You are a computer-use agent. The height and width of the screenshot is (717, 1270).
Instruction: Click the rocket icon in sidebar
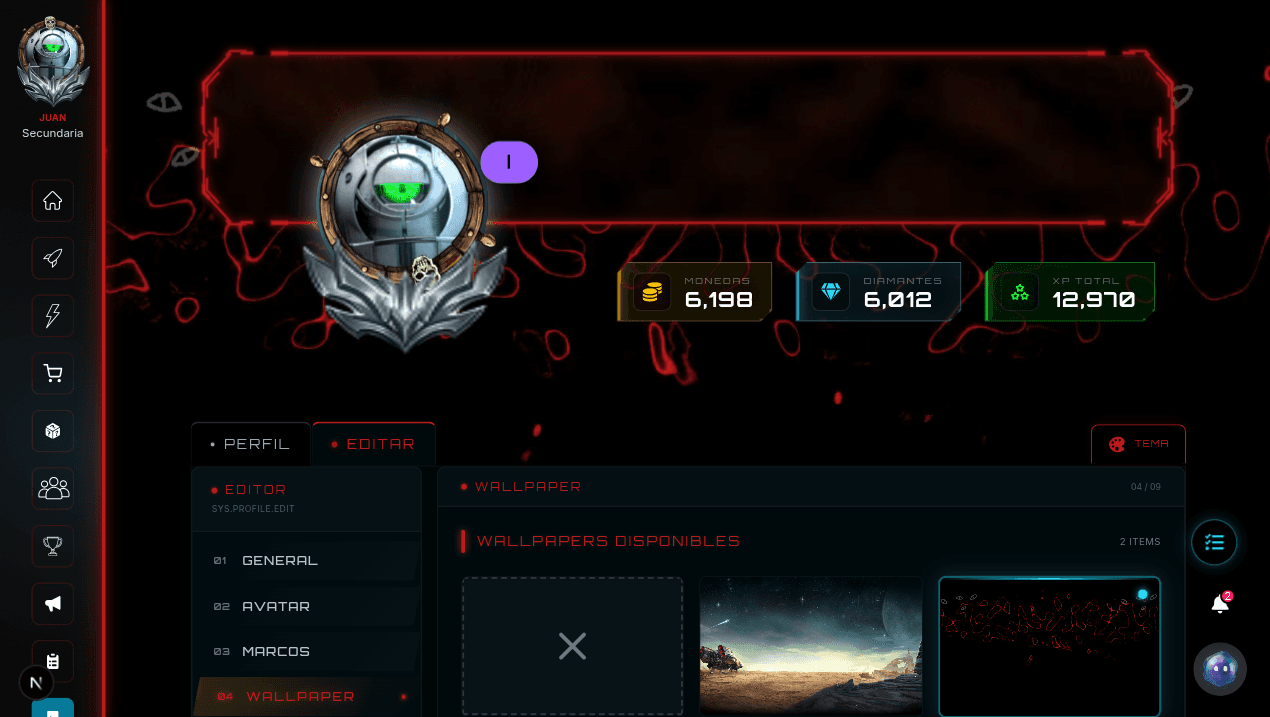53,258
